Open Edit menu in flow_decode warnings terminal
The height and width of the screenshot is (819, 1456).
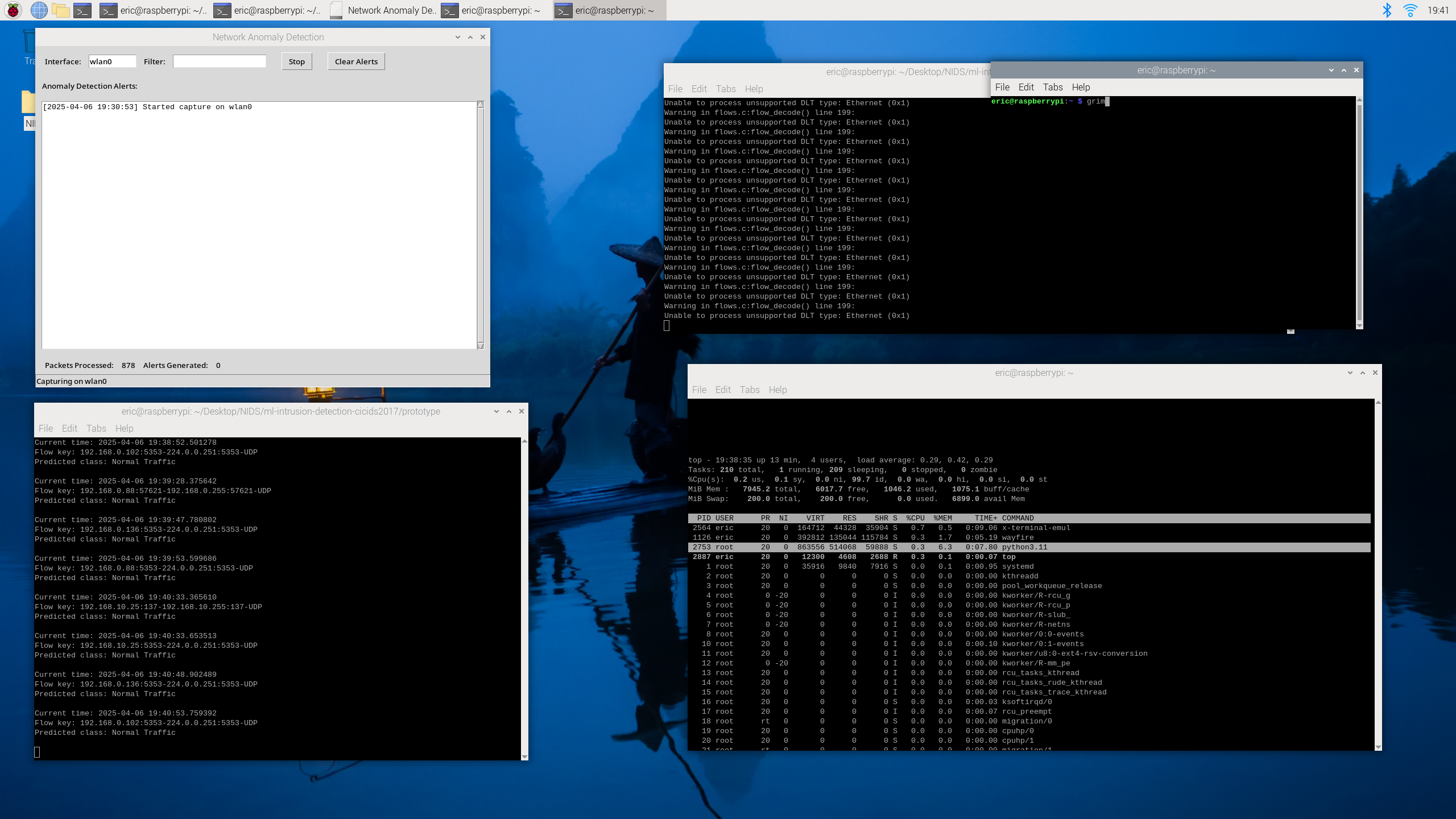(699, 89)
